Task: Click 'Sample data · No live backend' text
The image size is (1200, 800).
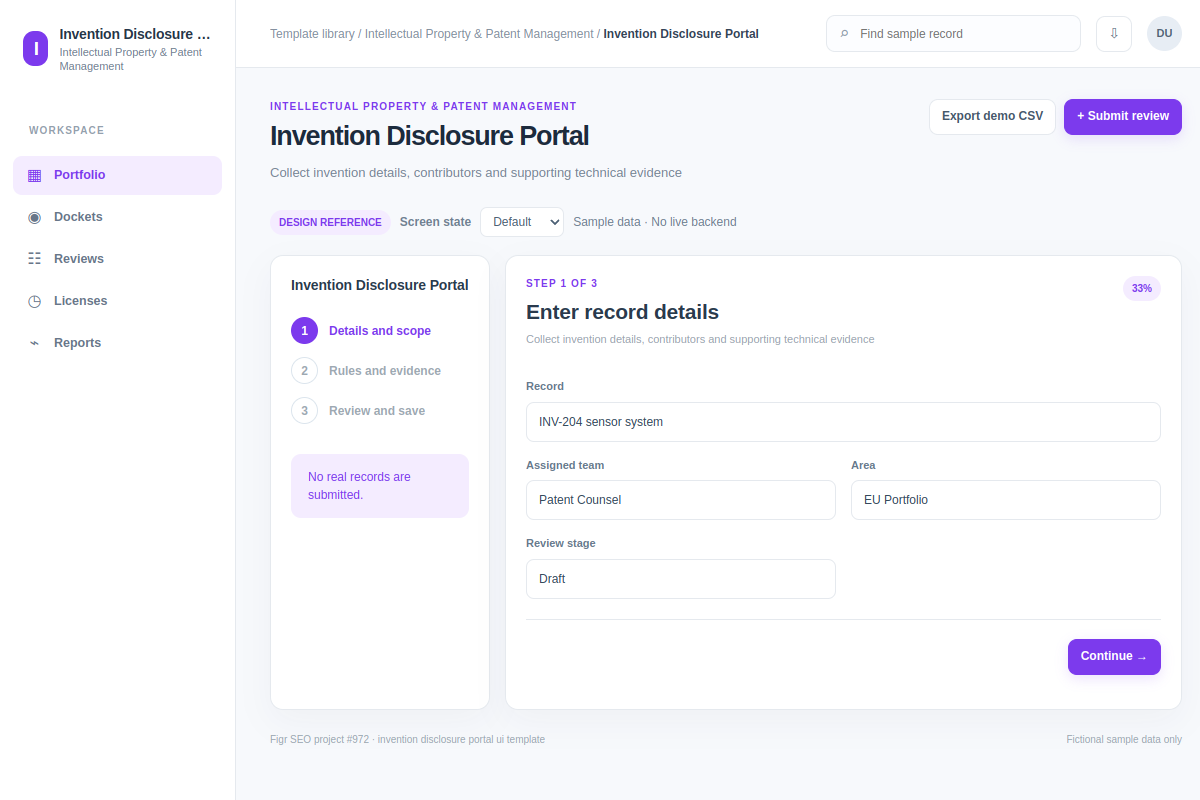Action: click(x=655, y=222)
